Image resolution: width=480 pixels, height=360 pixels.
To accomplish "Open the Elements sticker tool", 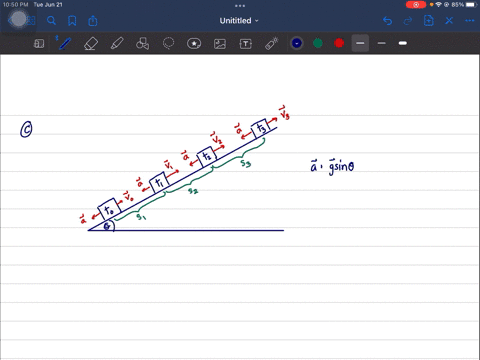I will [x=194, y=43].
